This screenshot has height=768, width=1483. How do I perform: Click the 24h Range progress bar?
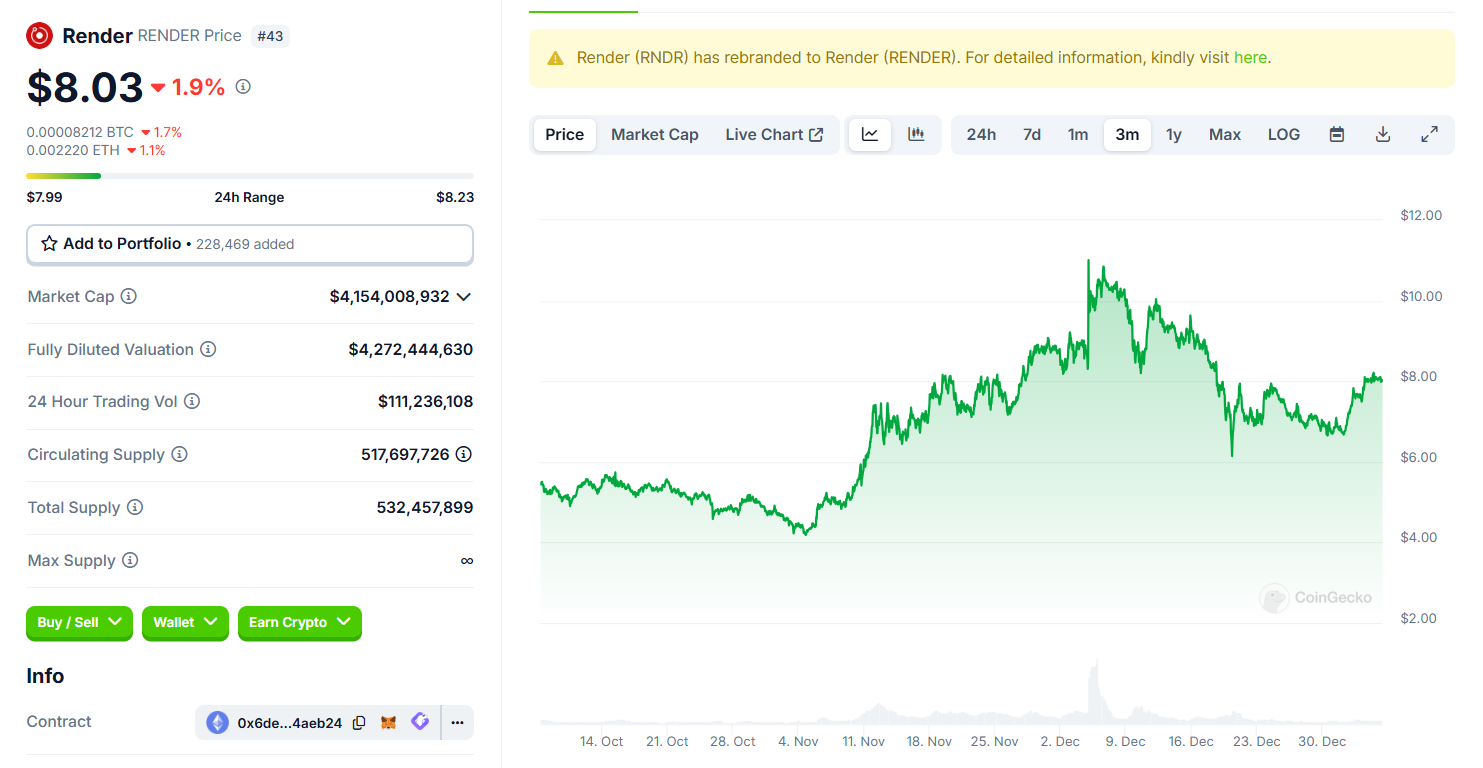(x=250, y=176)
